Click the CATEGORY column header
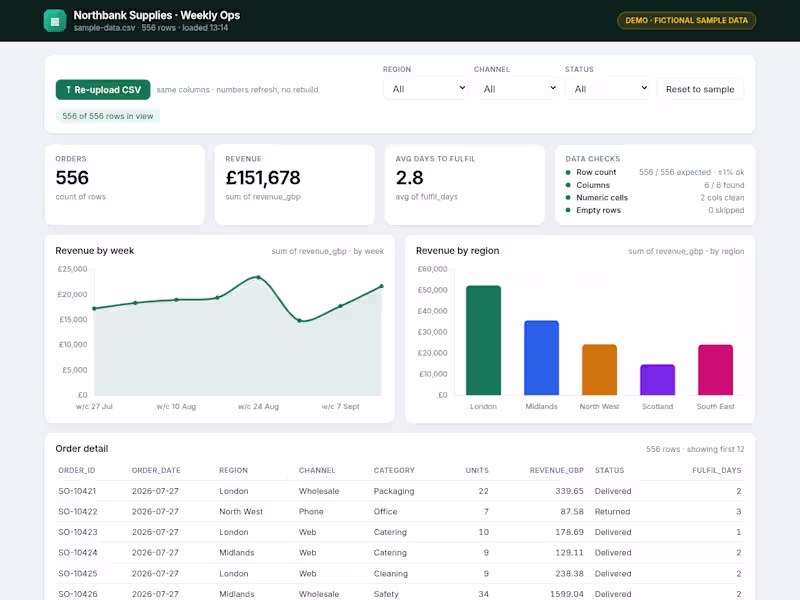This screenshot has height=600, width=800. click(x=394, y=470)
